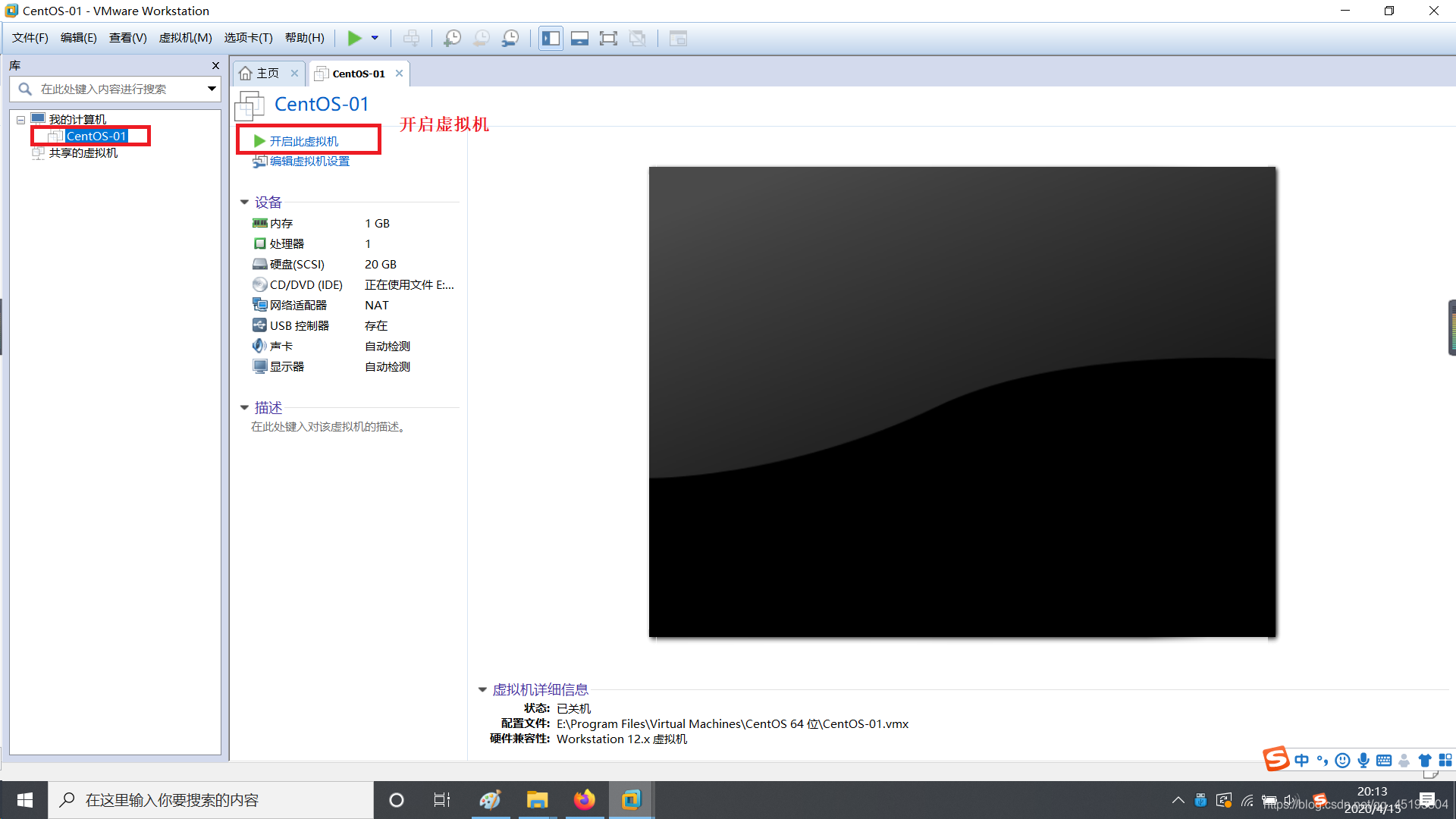Click the 网络适配器 device row
1456x819 pixels.
[x=355, y=306]
